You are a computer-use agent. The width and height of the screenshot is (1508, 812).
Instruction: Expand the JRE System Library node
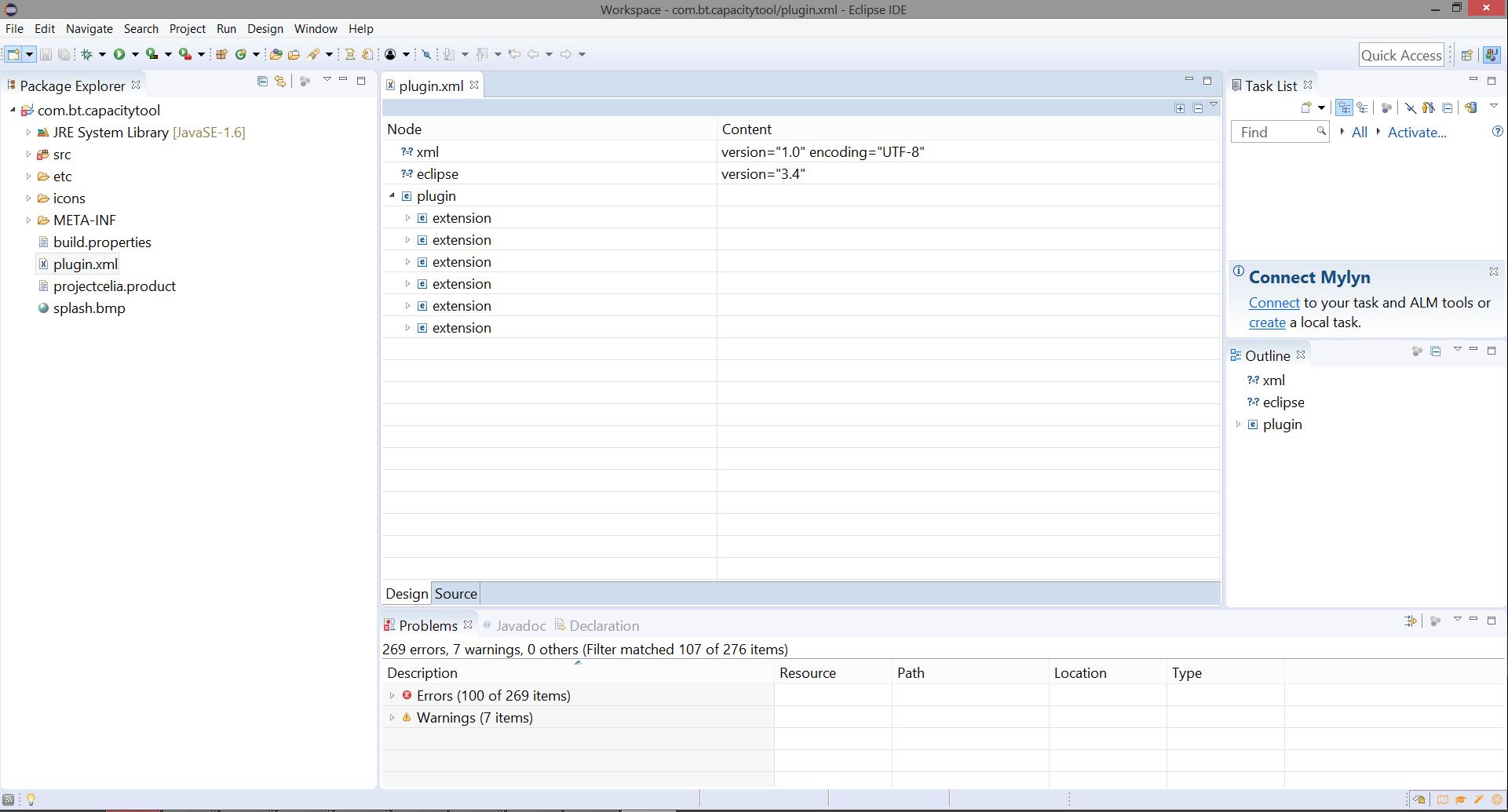28,133
